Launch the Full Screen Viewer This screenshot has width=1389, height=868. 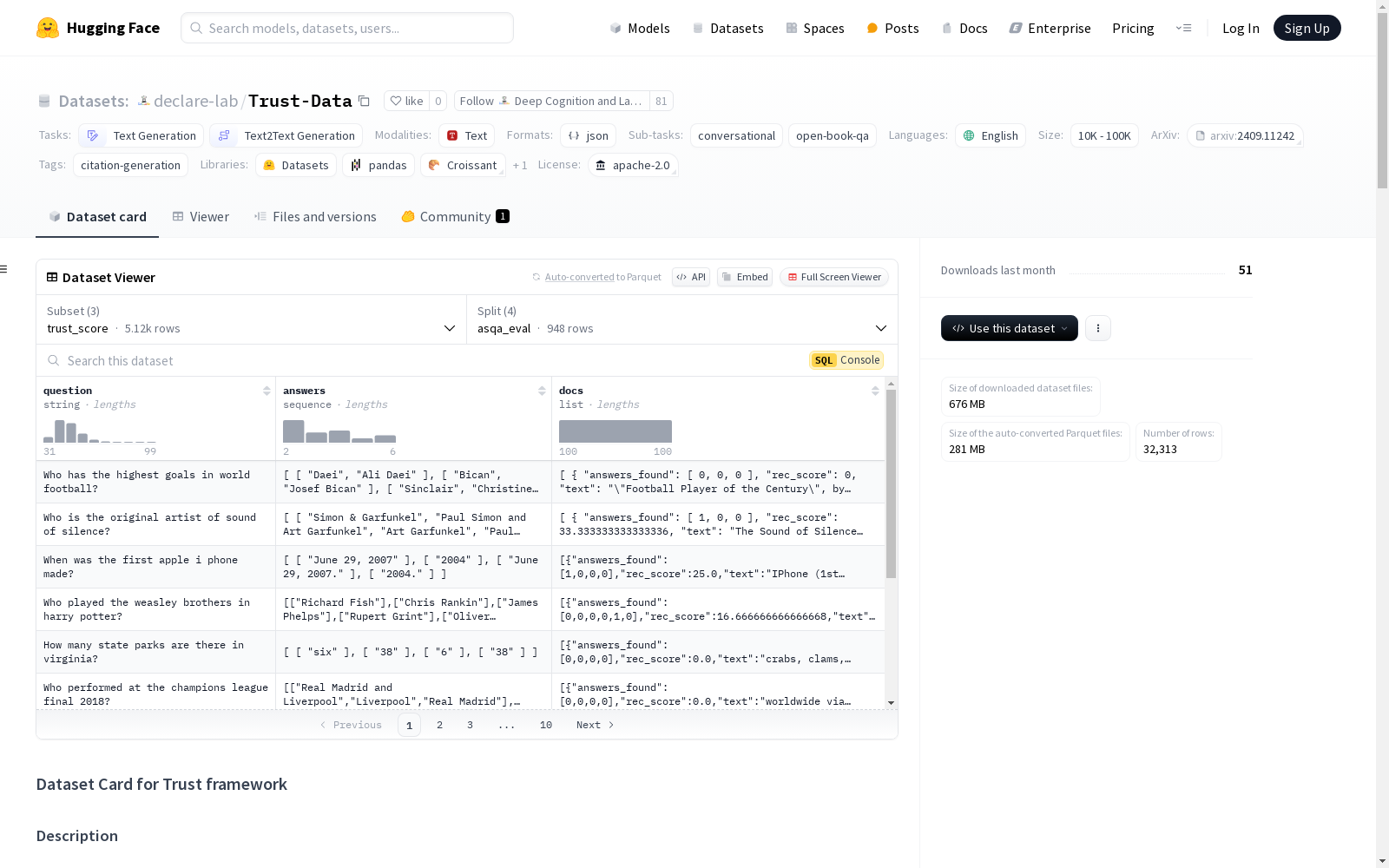click(x=834, y=277)
